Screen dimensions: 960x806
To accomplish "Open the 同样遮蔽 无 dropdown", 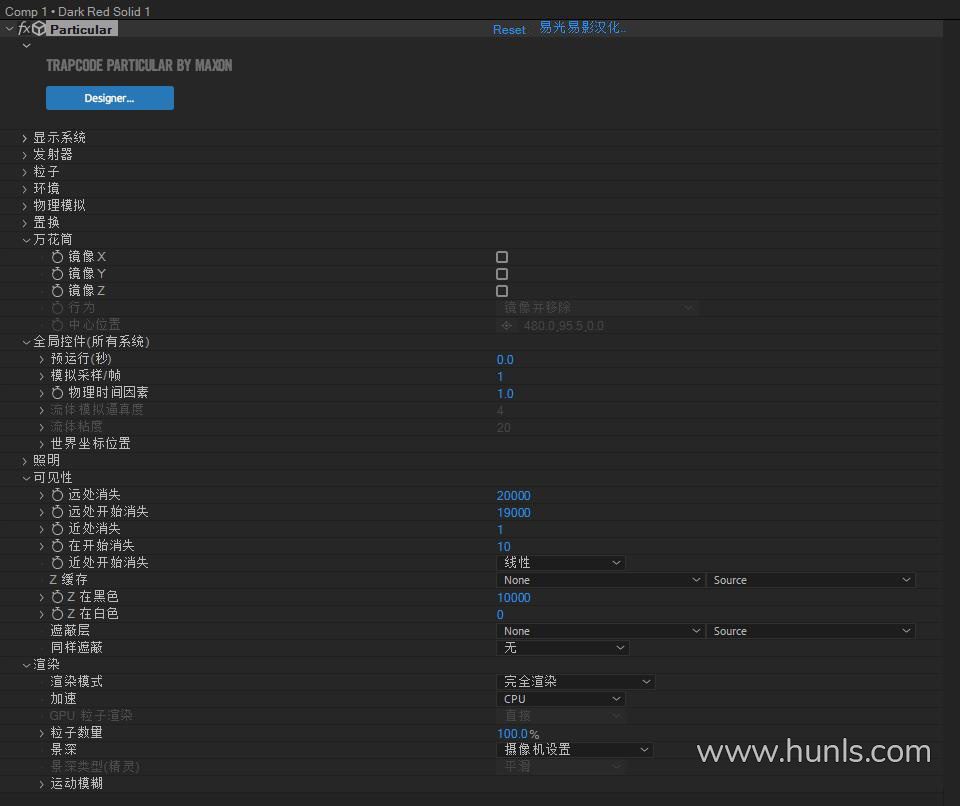I will 562,648.
